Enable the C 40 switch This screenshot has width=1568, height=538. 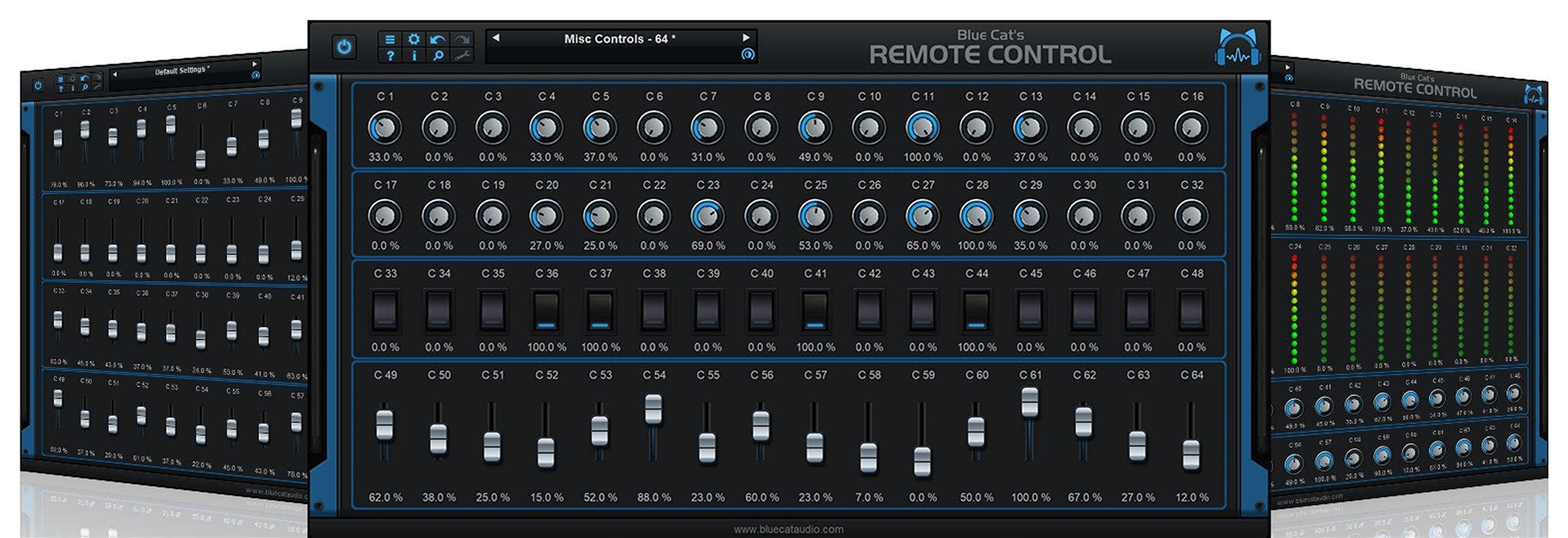[761, 311]
